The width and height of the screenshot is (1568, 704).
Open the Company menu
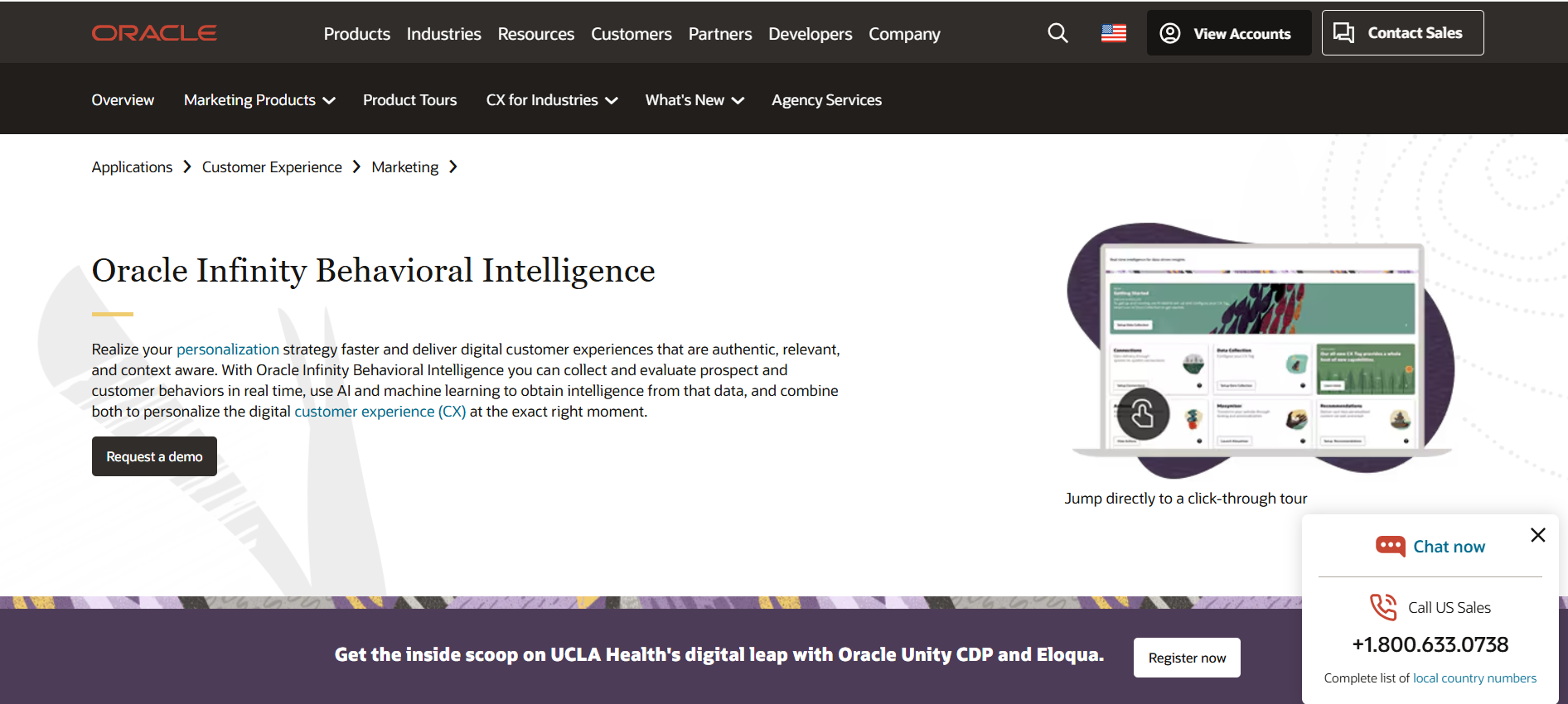tap(904, 34)
